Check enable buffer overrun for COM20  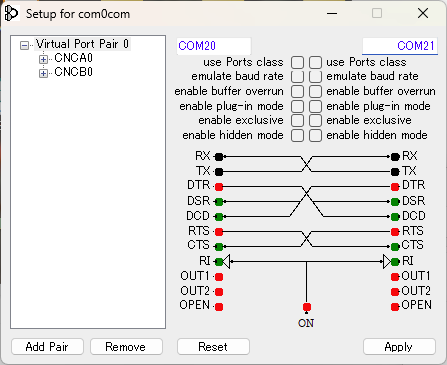(x=297, y=91)
